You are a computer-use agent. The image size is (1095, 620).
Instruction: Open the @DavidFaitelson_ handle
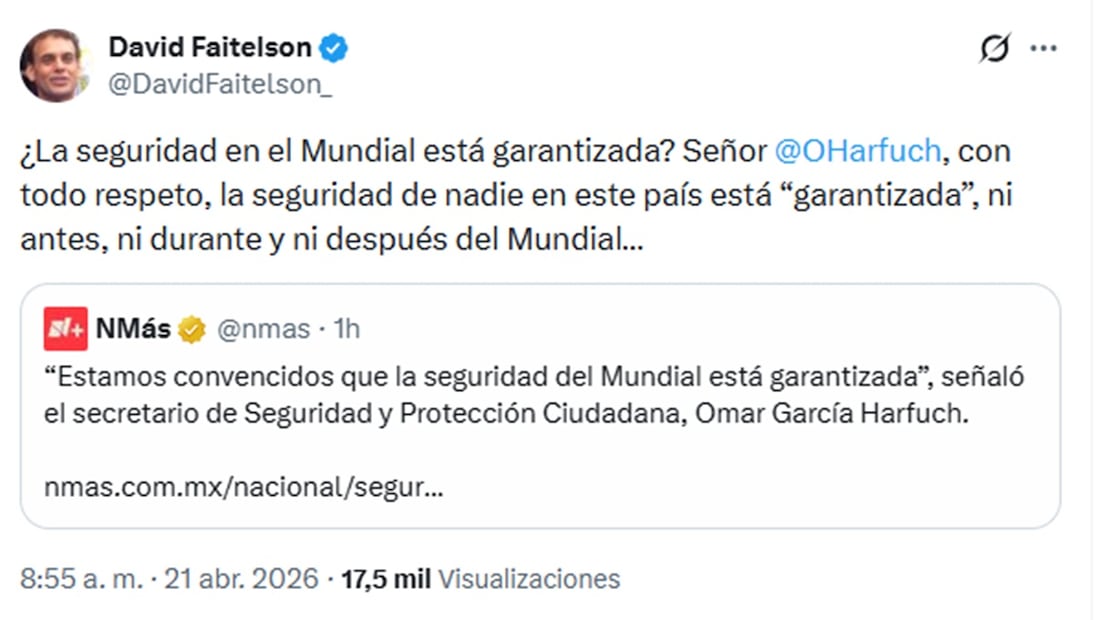coord(219,86)
